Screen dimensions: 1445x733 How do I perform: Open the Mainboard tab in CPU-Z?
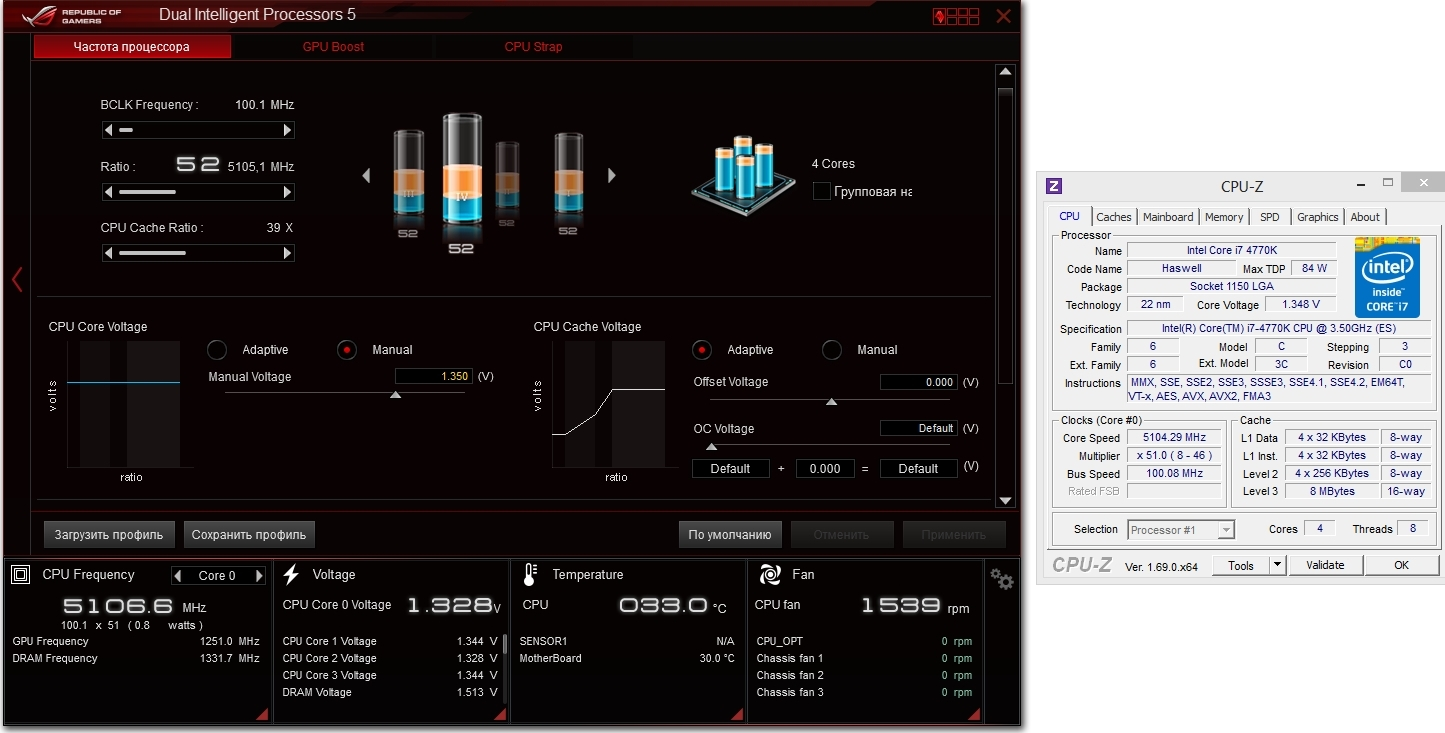[x=1168, y=217]
